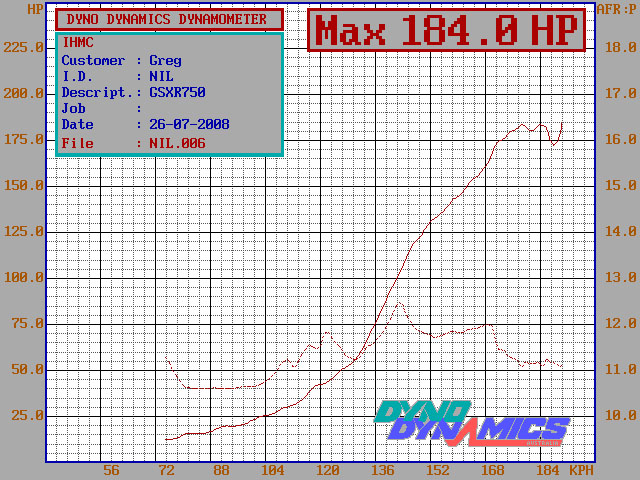Click the Dyno Dynamics Australia logo
This screenshot has width=640, height=480.
coord(472,424)
